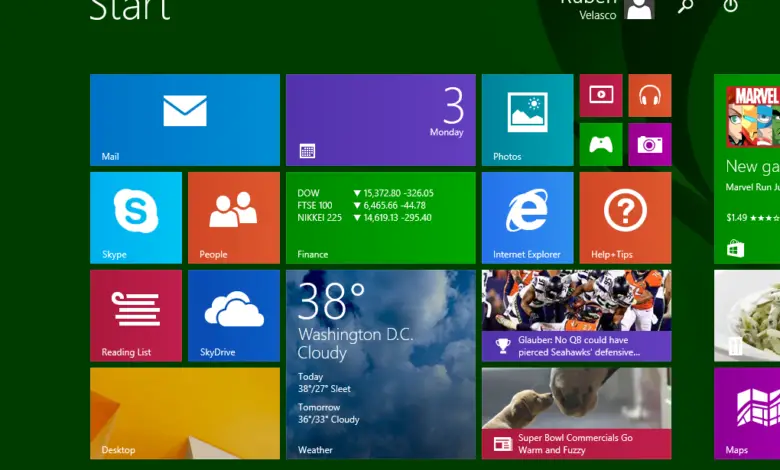
Task: Launch Internet Explorer tile
Action: (527, 218)
